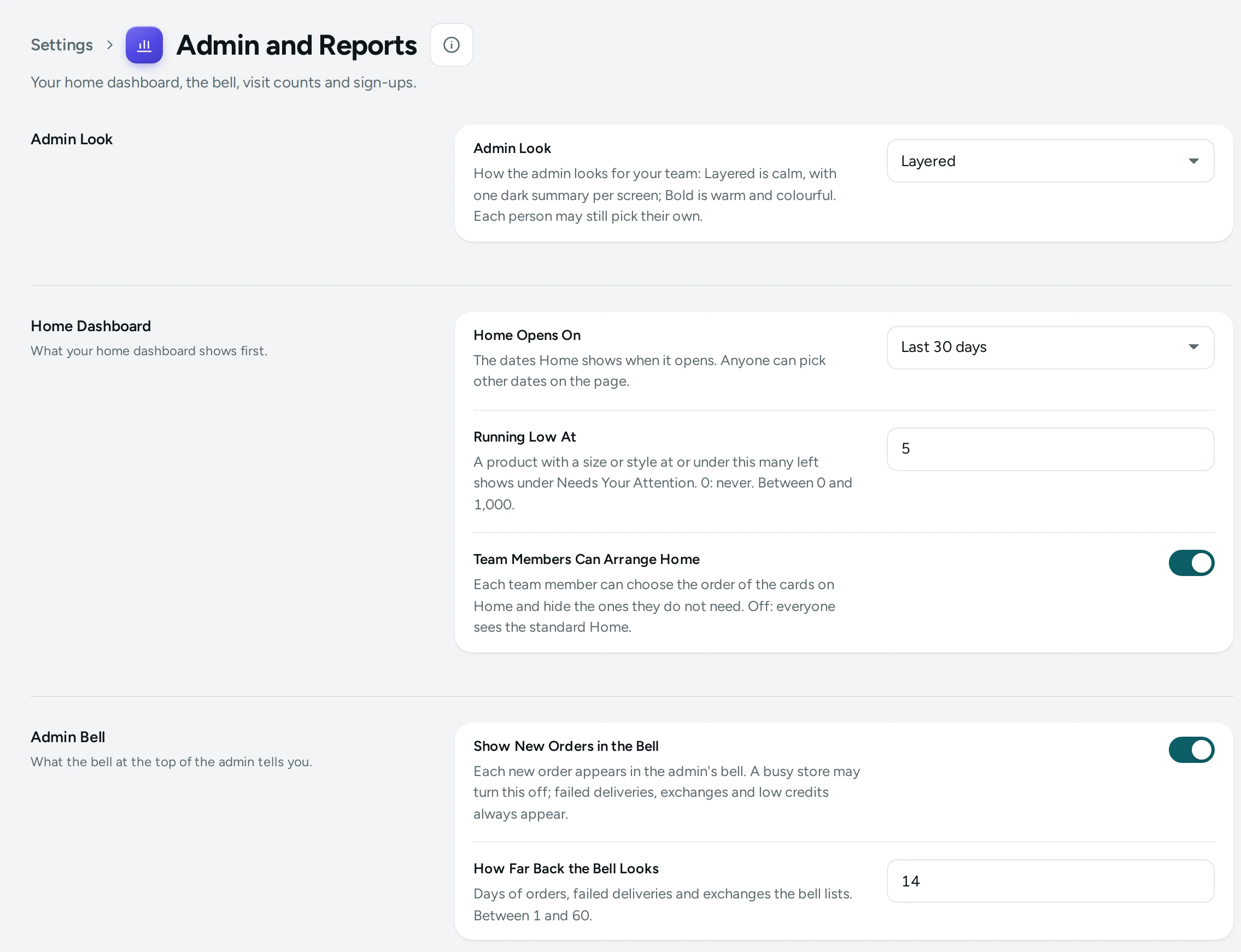
Task: Toggle Show New Orders in the Bell
Action: pos(1191,750)
